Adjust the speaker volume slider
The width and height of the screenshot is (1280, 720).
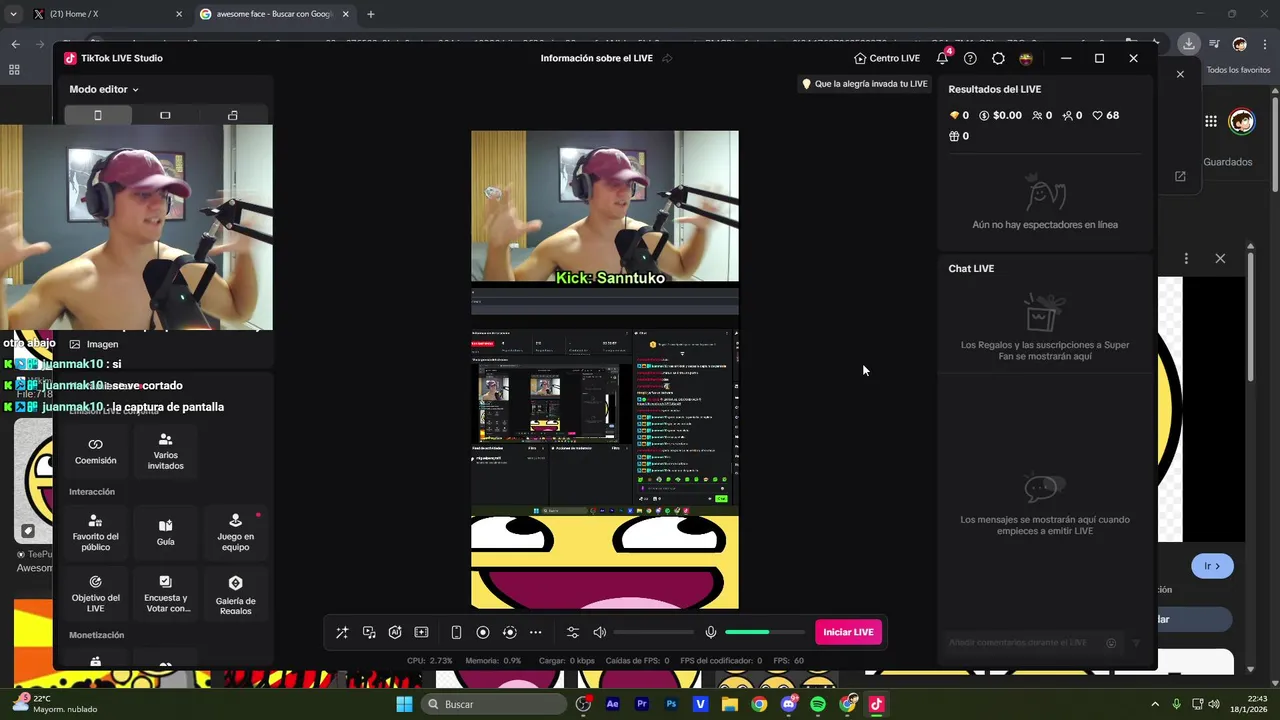pos(653,632)
